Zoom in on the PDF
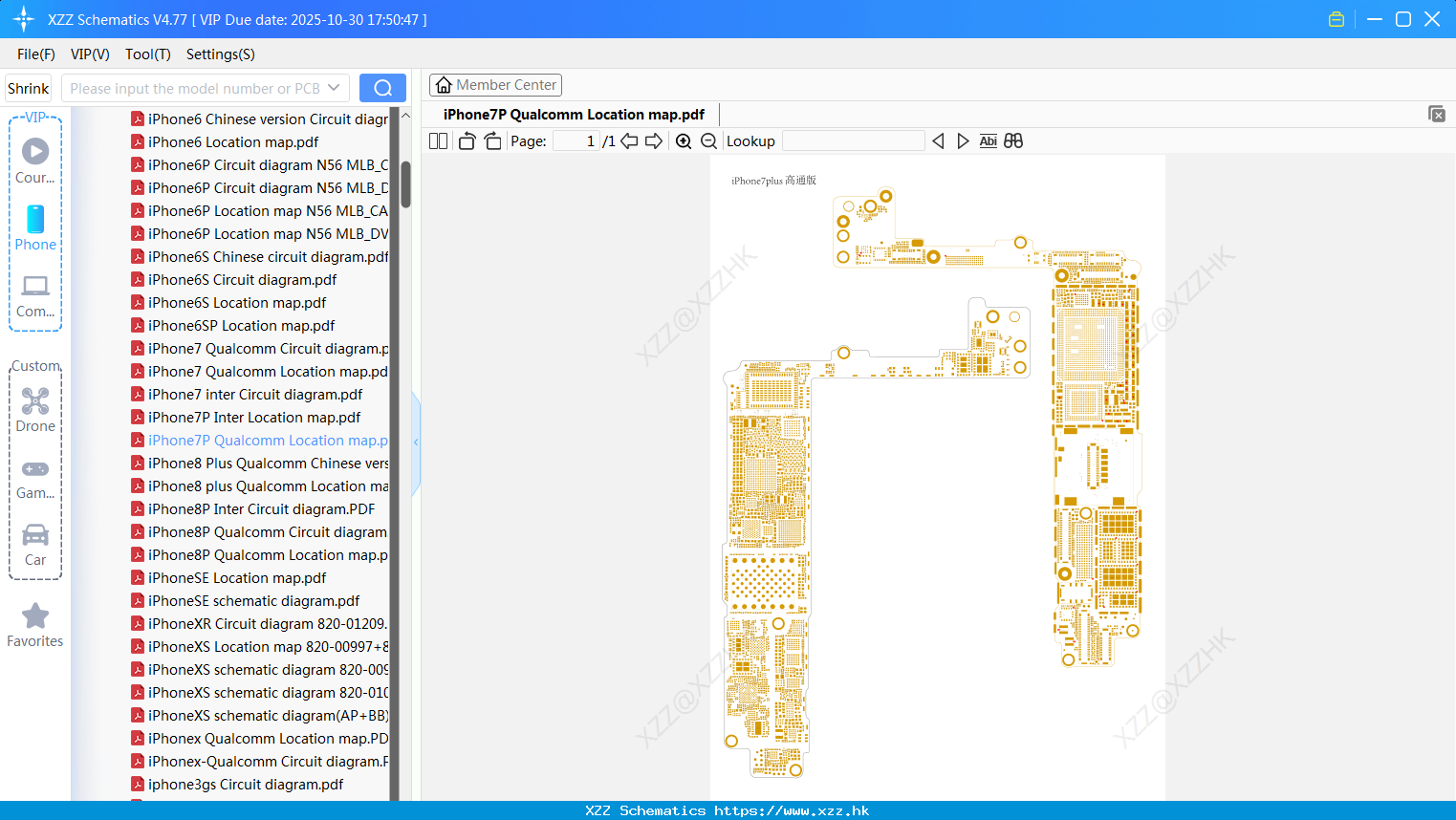Image resolution: width=1456 pixels, height=820 pixels. [684, 141]
